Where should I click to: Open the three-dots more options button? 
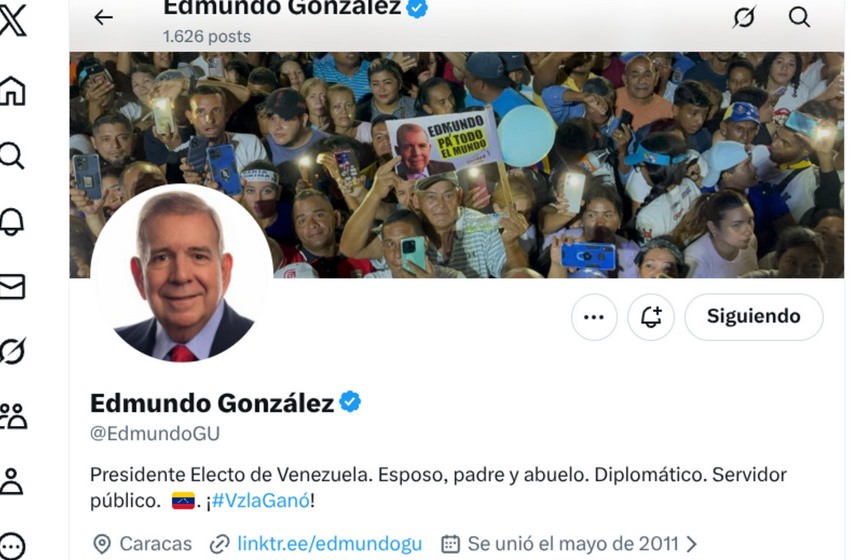coord(594,317)
